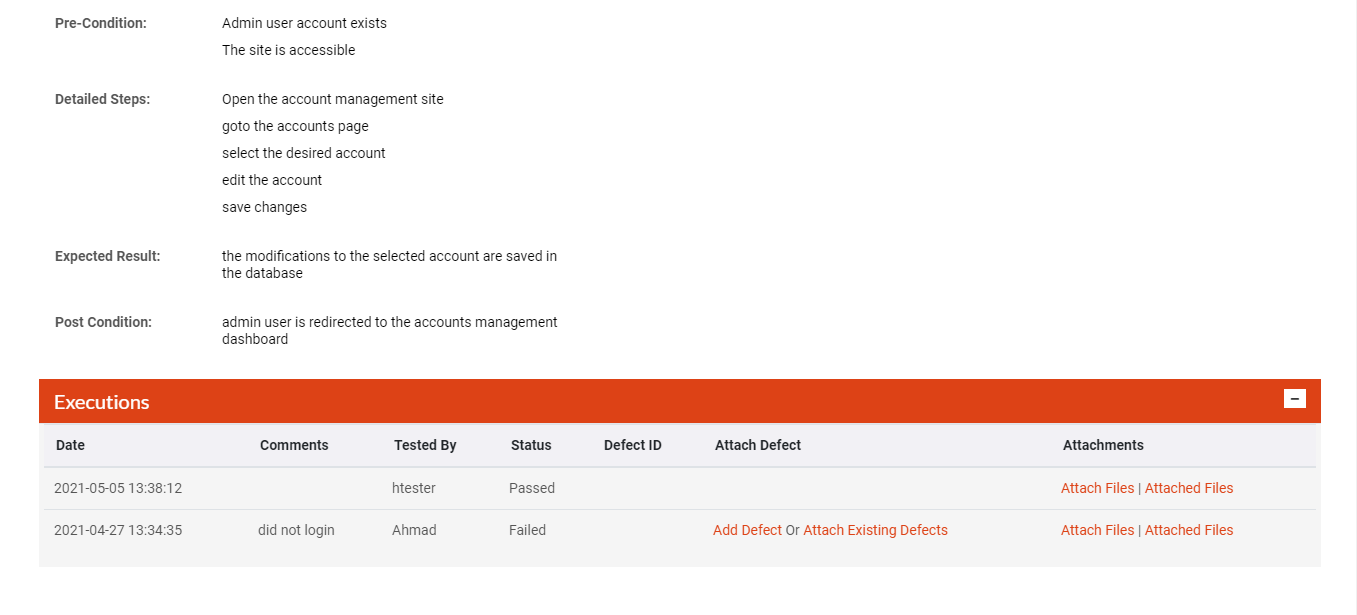The width and height of the screenshot is (1357, 615).
Task: Sort executions by the Date column
Action: [x=70, y=445]
